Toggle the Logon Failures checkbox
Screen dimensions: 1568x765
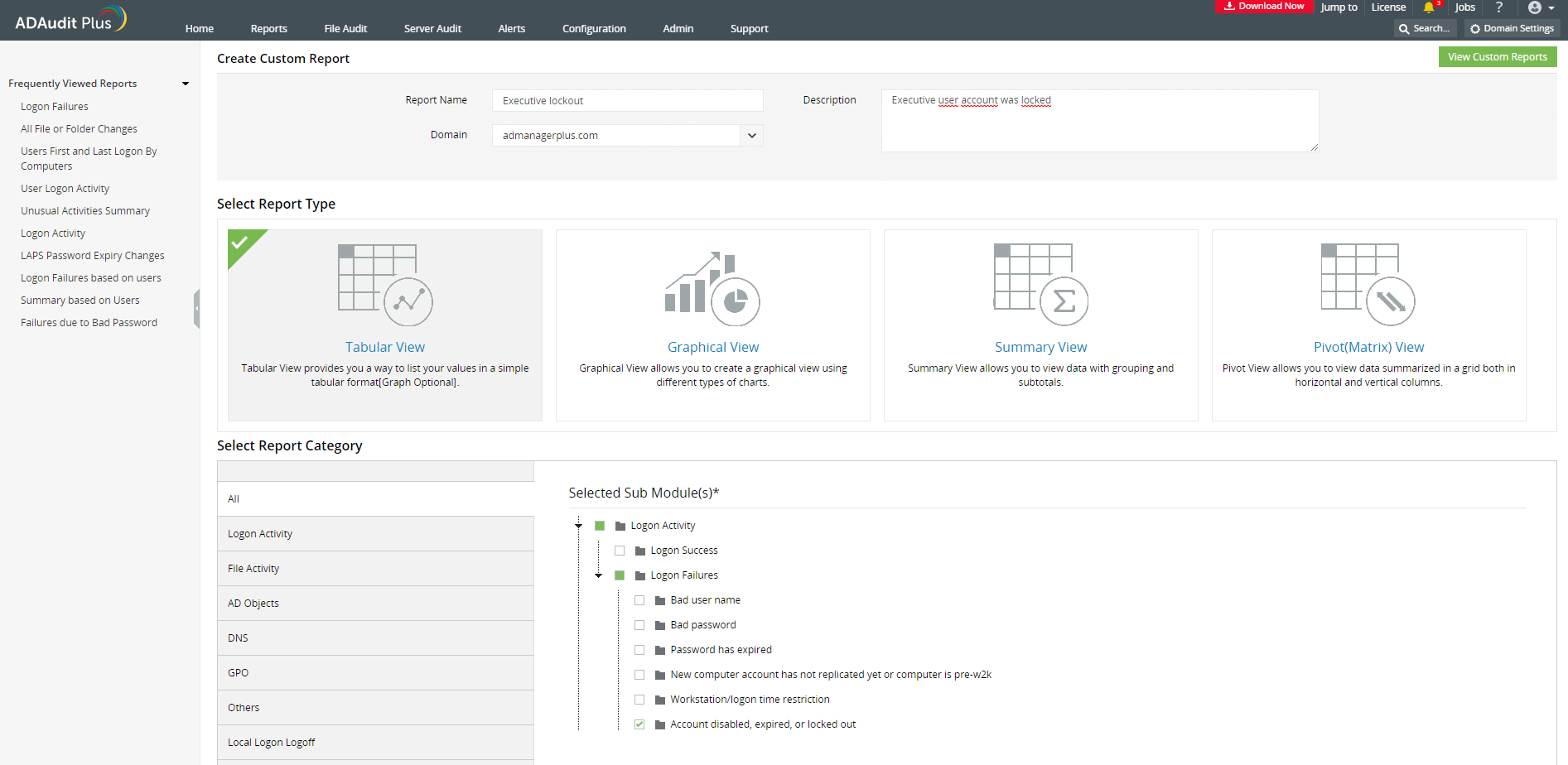click(x=620, y=575)
